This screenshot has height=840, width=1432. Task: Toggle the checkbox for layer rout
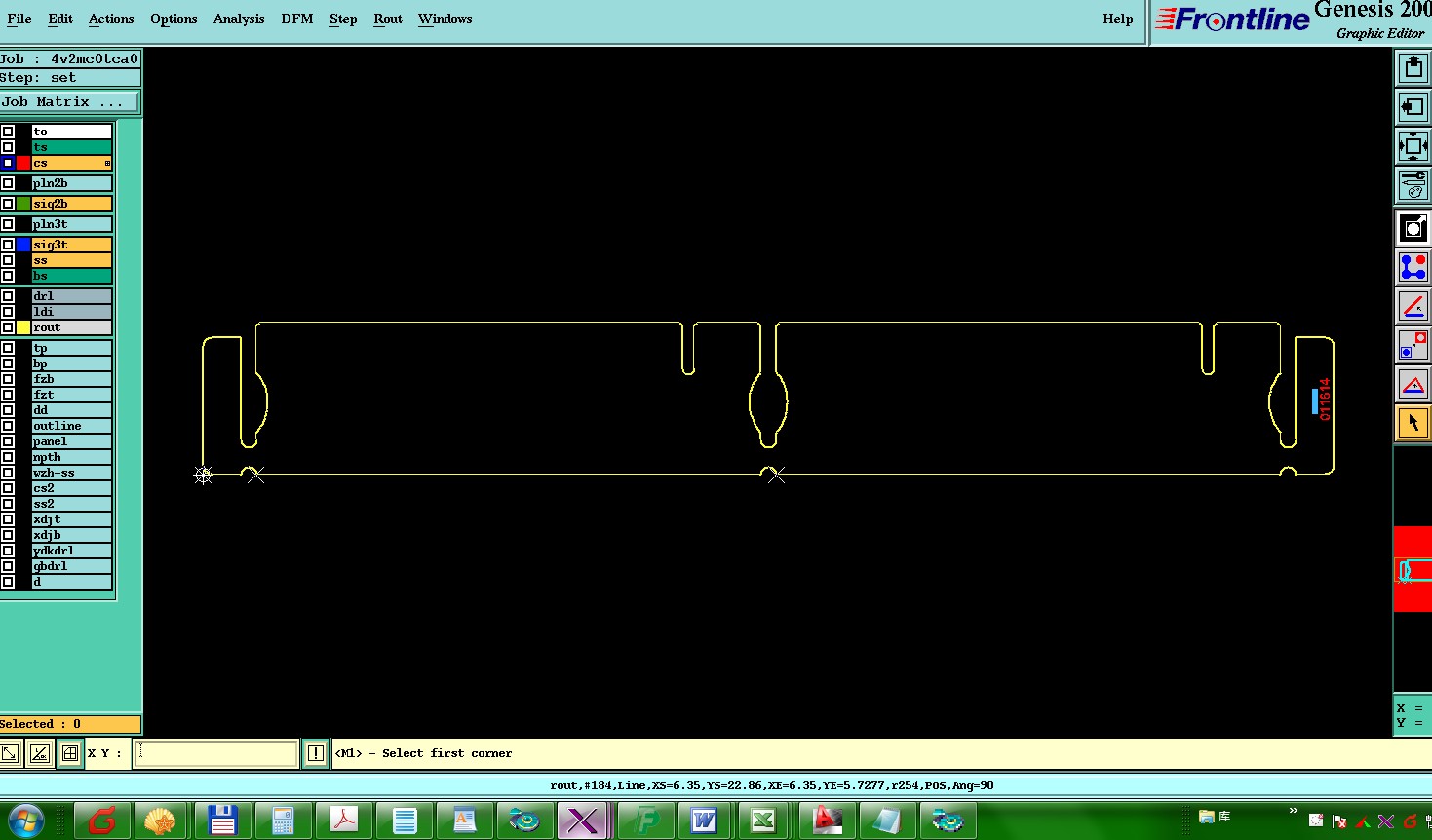8,327
